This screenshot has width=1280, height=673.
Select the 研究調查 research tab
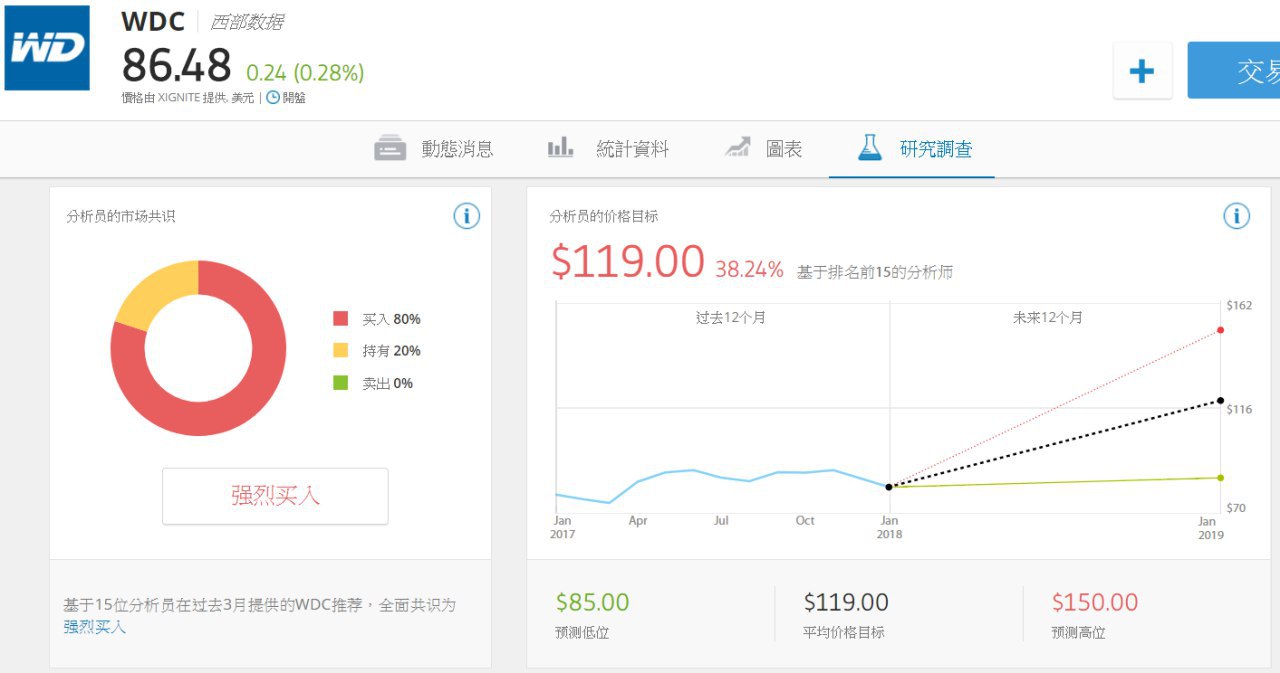coord(914,149)
